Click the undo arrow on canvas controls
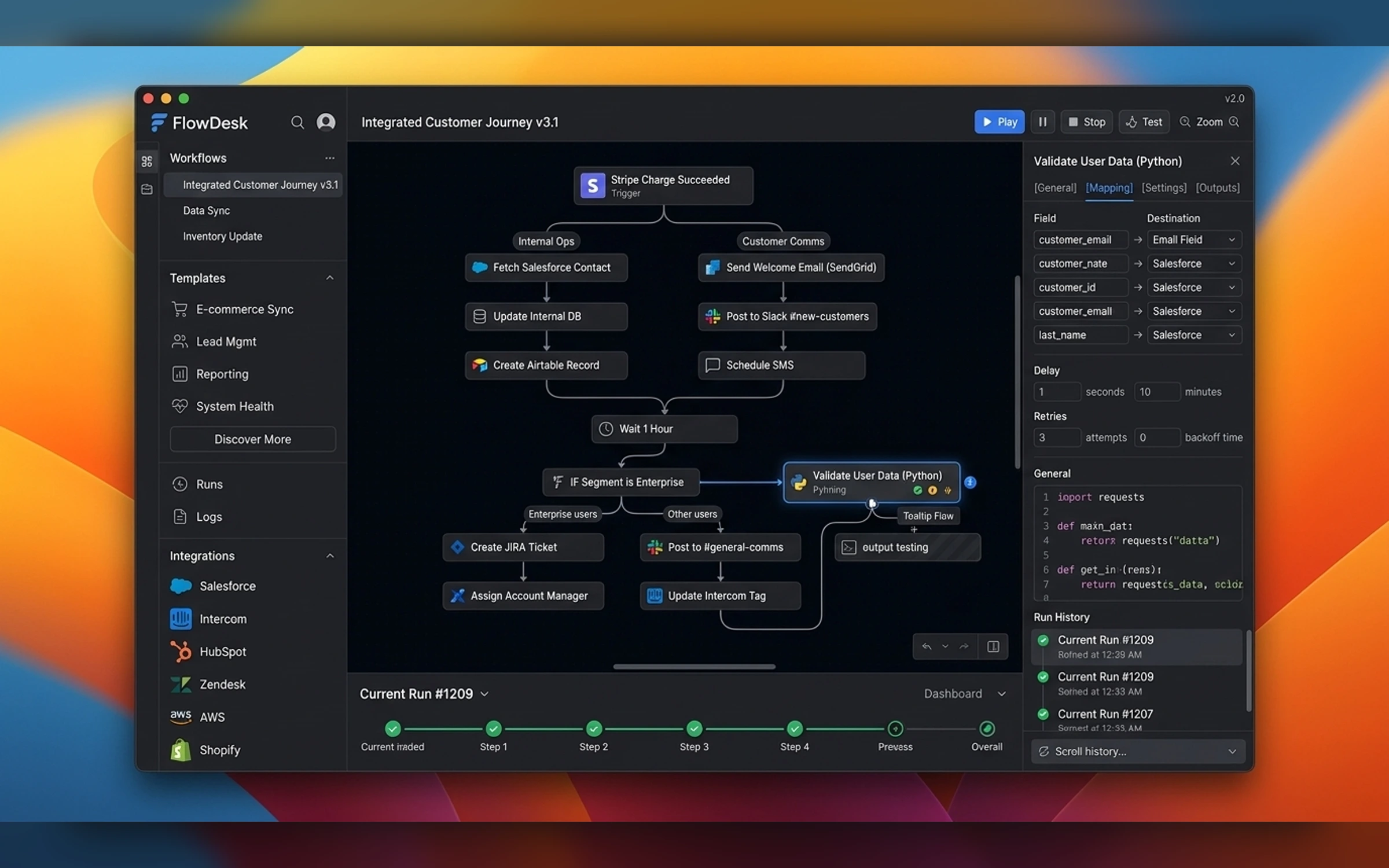 pyautogui.click(x=927, y=646)
